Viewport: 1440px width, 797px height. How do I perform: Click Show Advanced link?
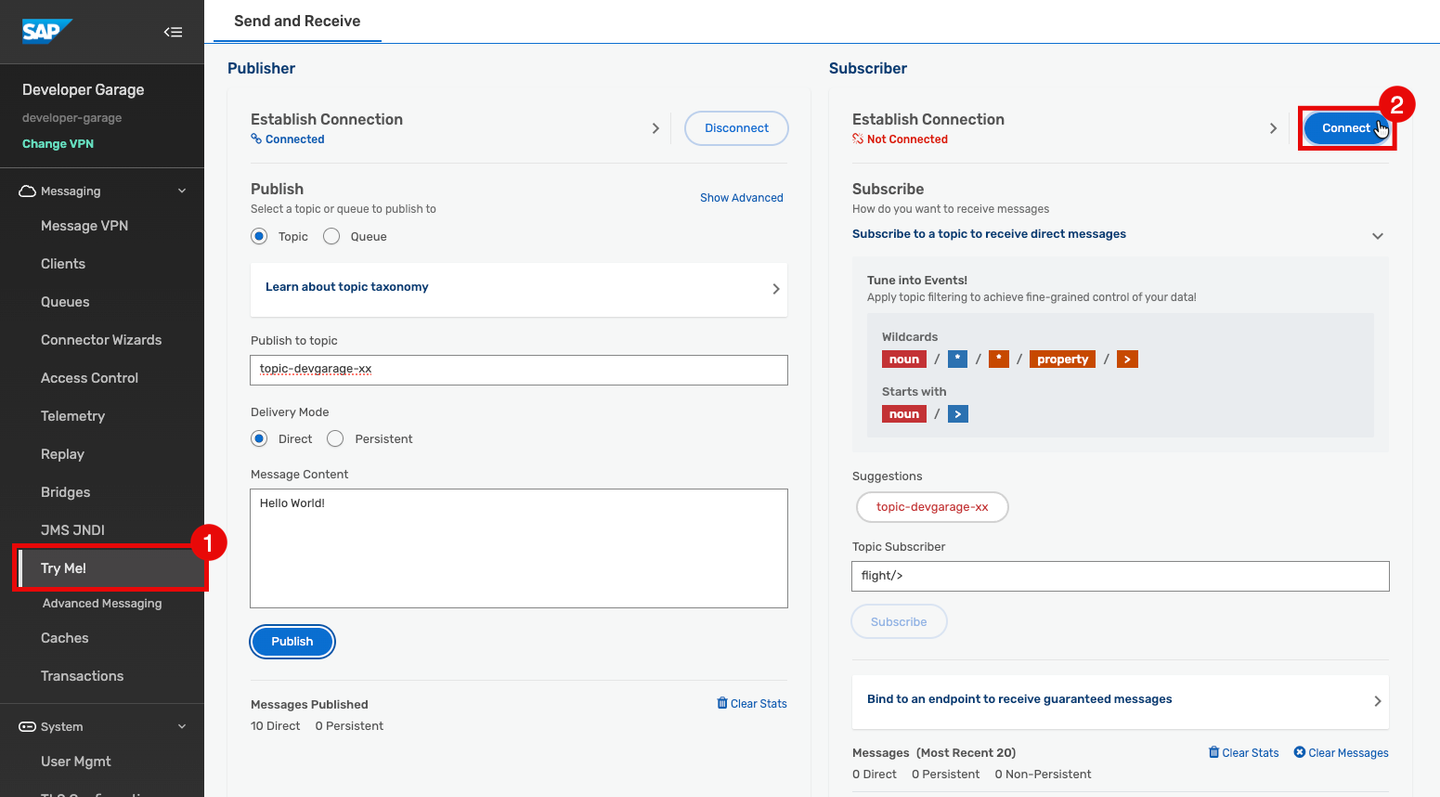pyautogui.click(x=742, y=198)
